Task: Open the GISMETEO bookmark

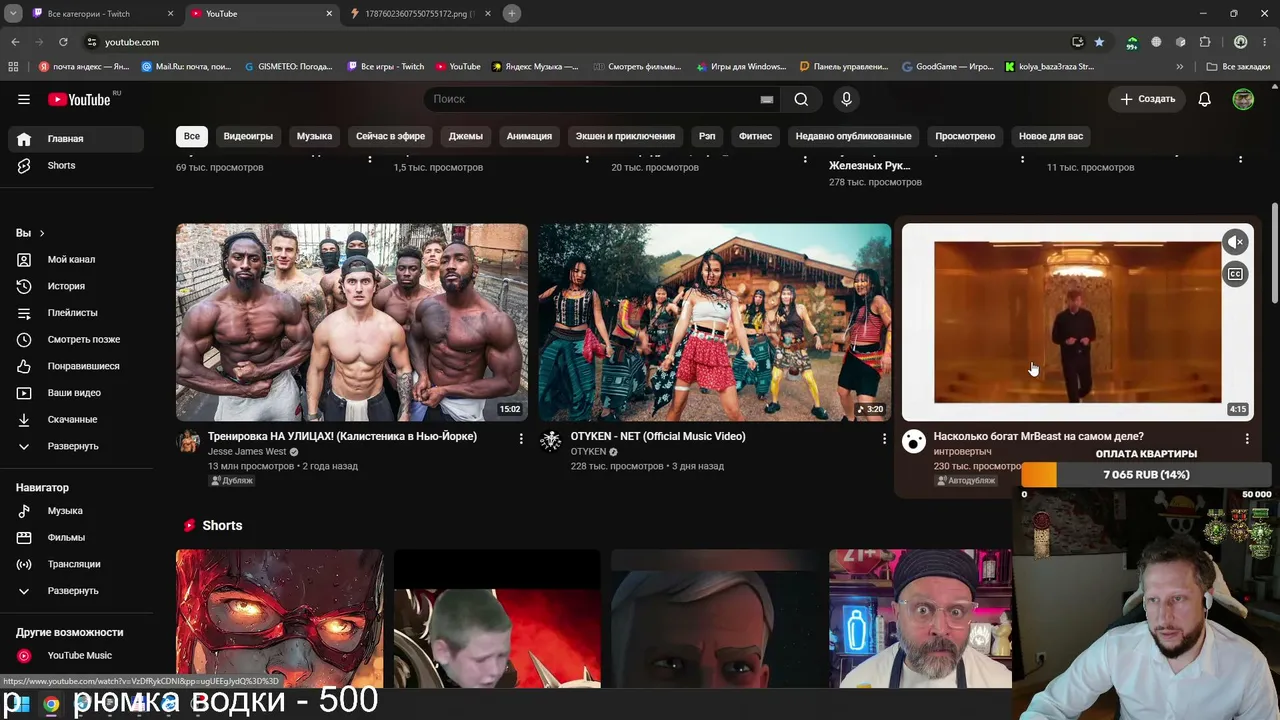Action: tap(288, 67)
